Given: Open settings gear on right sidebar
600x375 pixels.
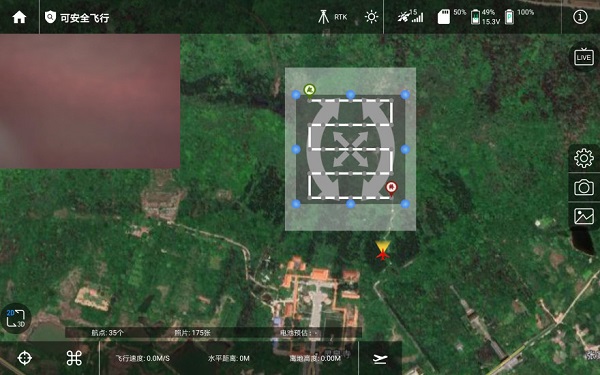Looking at the screenshot, I should [x=584, y=158].
